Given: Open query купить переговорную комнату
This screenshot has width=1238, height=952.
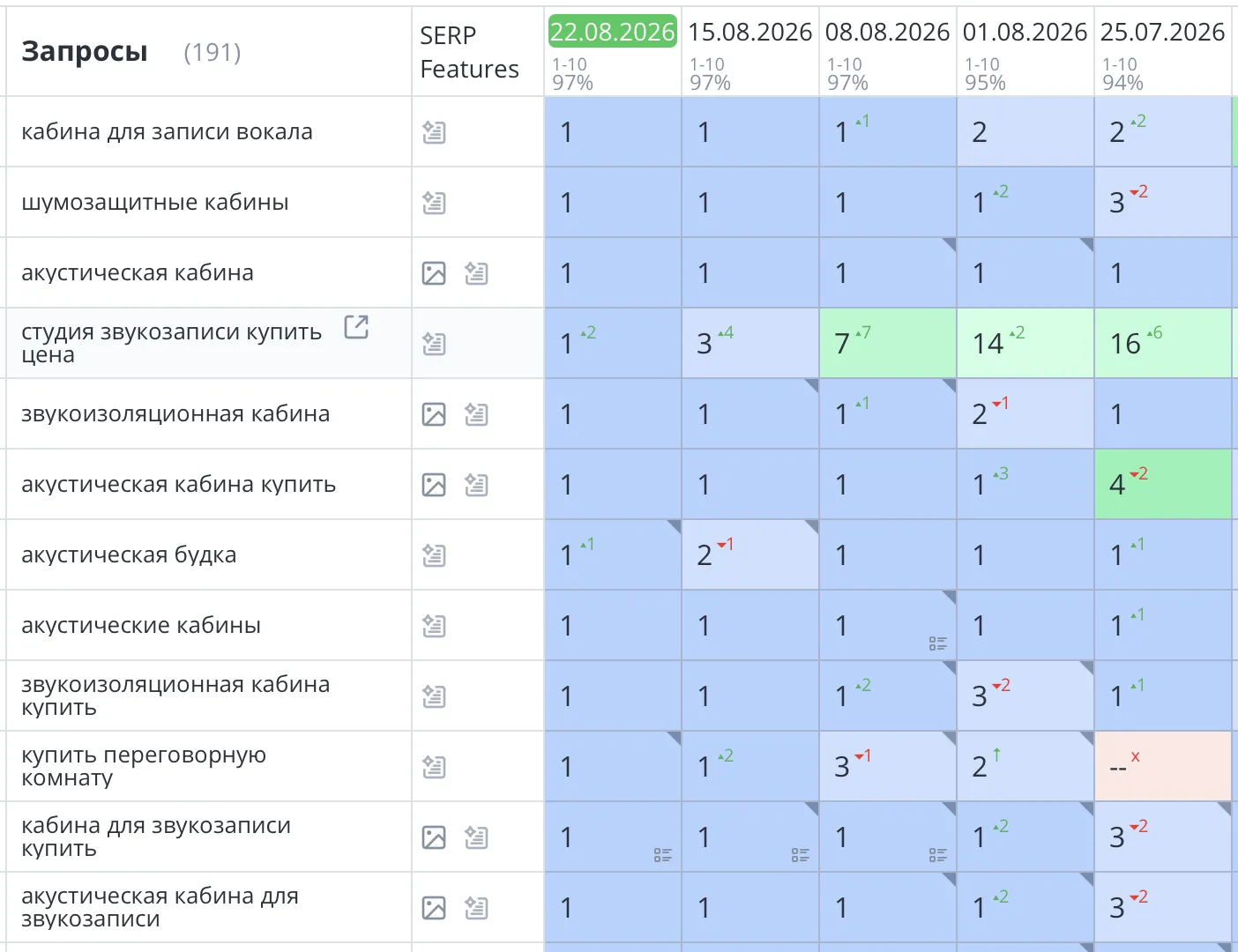Looking at the screenshot, I should 144,767.
